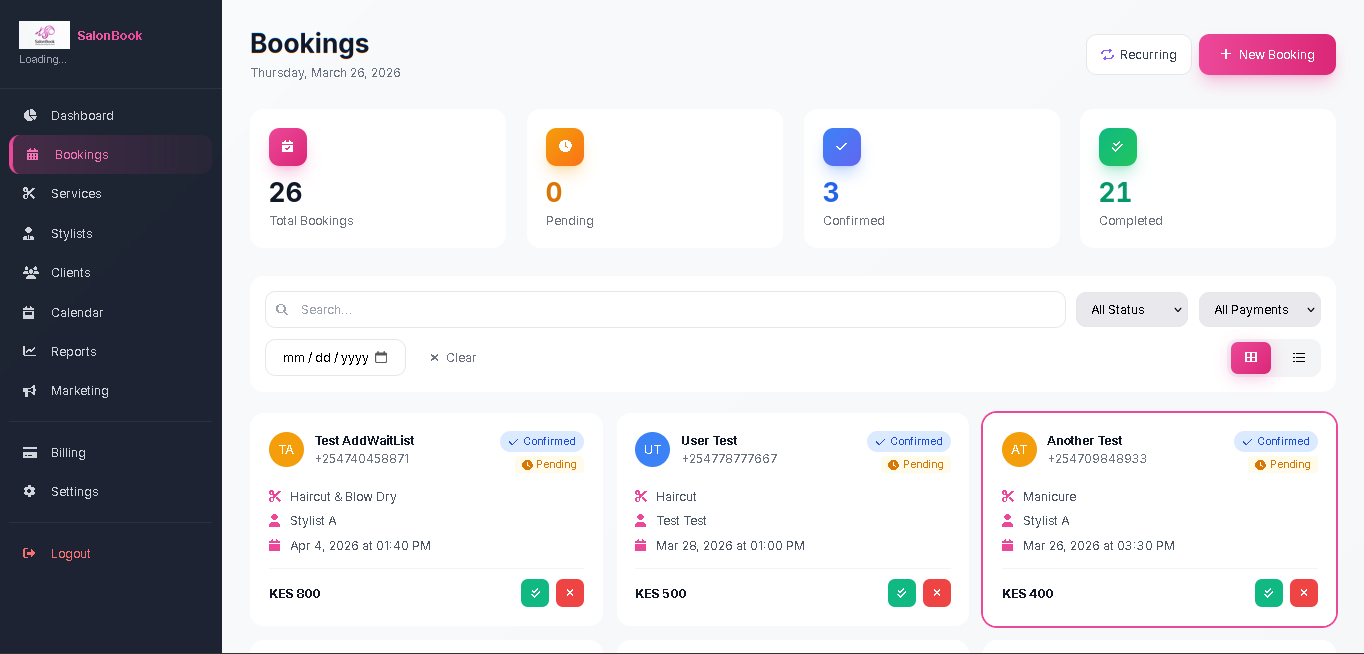Screen dimensions: 1364x654
Task: Click the search magnifier icon
Action: (x=282, y=309)
